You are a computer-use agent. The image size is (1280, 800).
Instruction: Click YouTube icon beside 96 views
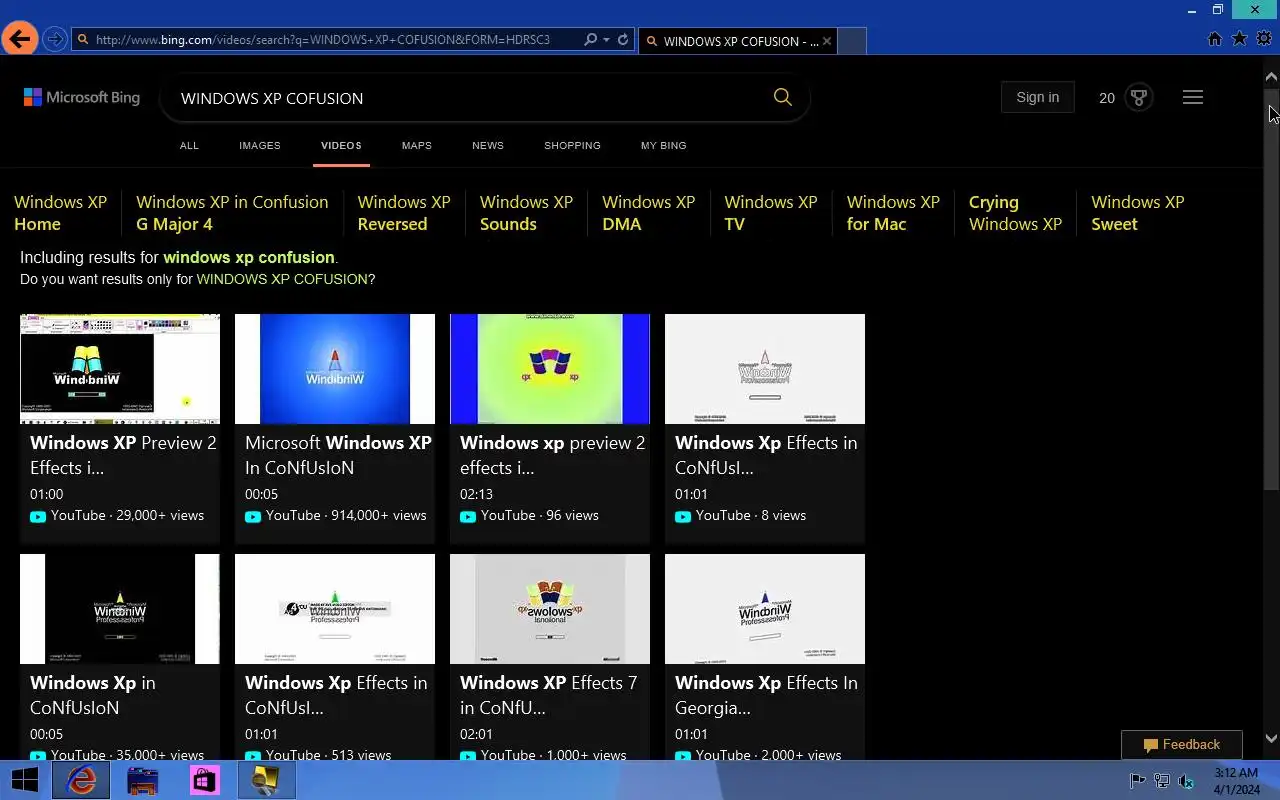[x=468, y=517]
